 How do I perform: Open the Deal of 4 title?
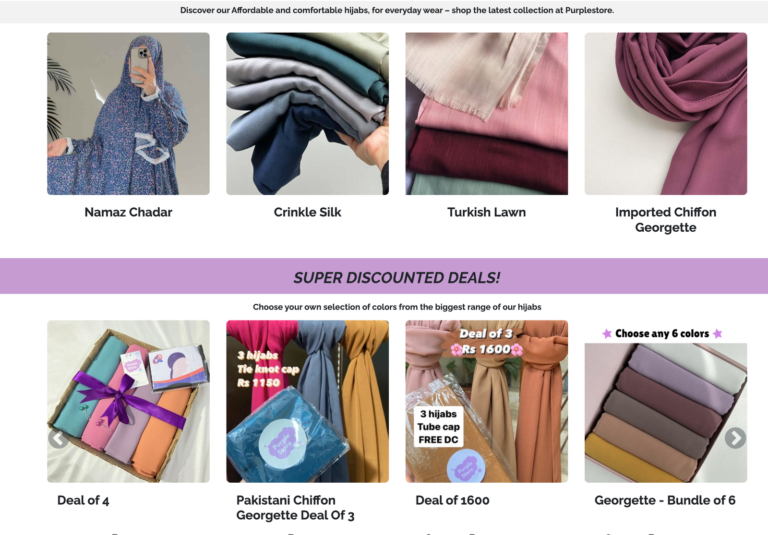point(83,500)
